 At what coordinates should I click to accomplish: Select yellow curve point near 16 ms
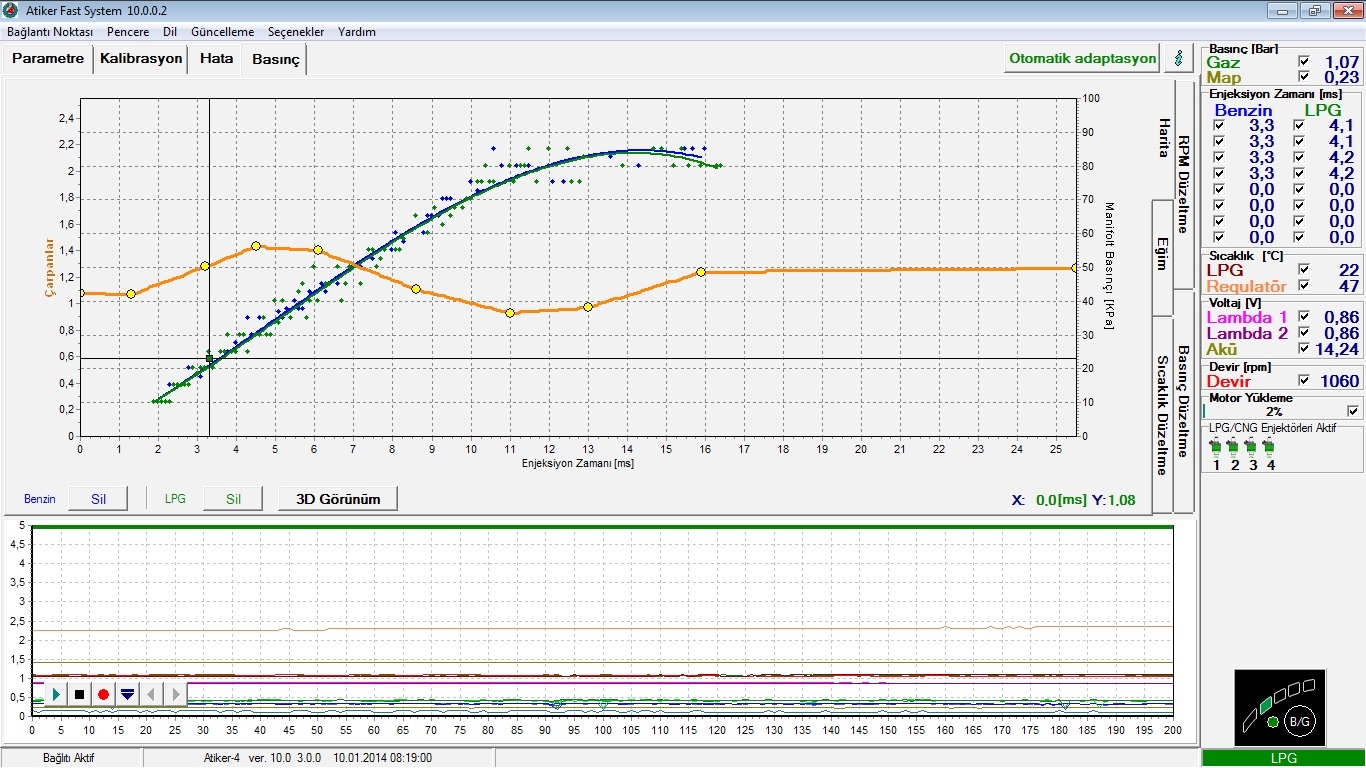[x=701, y=272]
